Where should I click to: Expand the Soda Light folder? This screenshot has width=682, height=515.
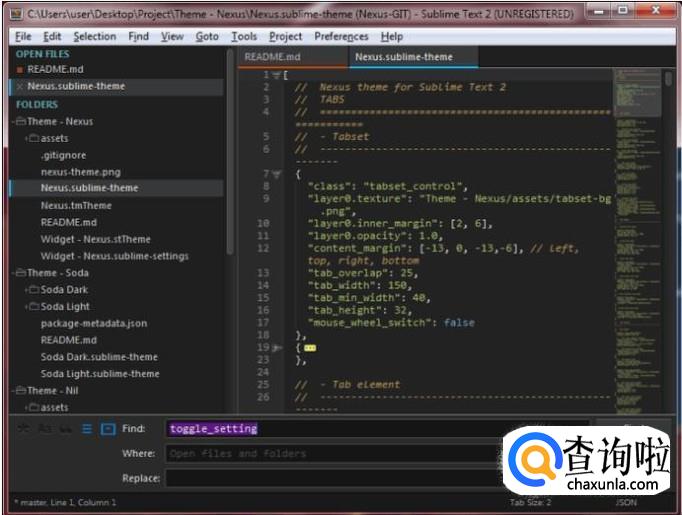click(x=27, y=306)
